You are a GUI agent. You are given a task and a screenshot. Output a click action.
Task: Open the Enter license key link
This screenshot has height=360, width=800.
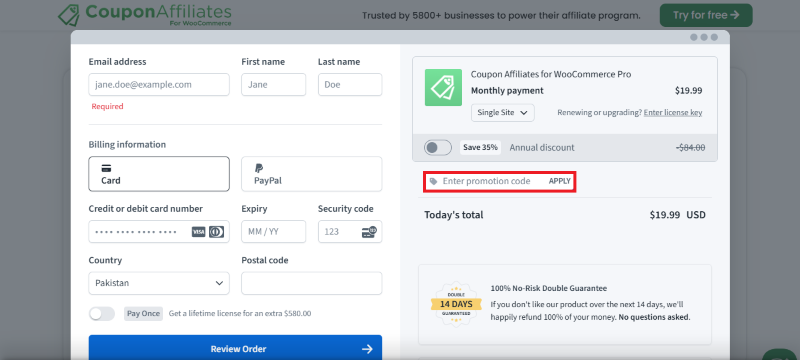point(673,112)
